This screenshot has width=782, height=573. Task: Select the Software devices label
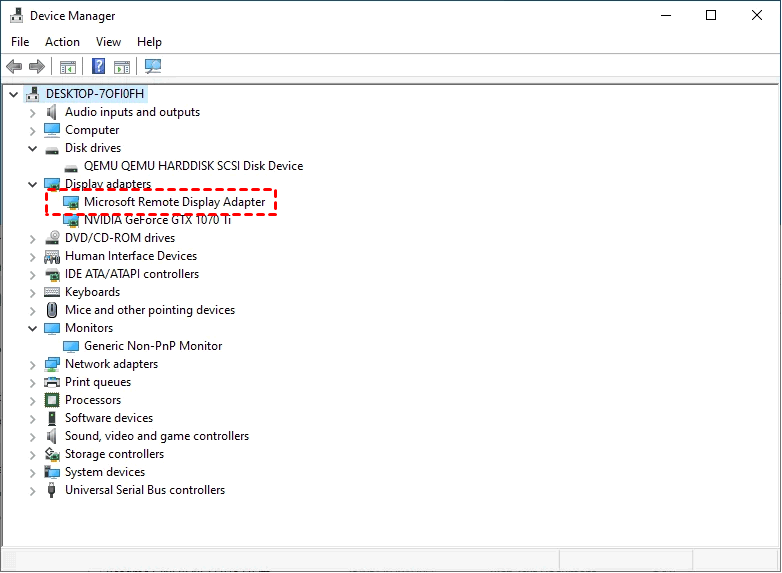tap(109, 418)
